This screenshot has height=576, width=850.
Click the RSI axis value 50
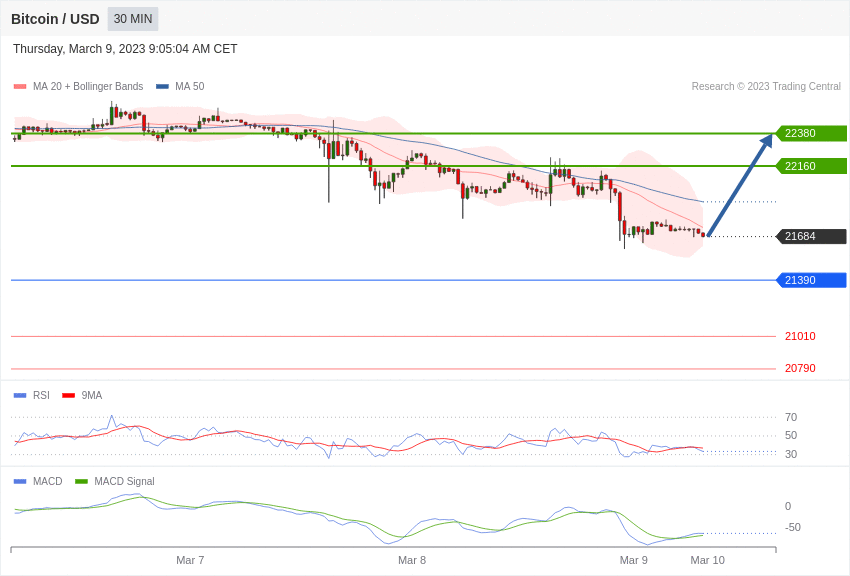(791, 435)
